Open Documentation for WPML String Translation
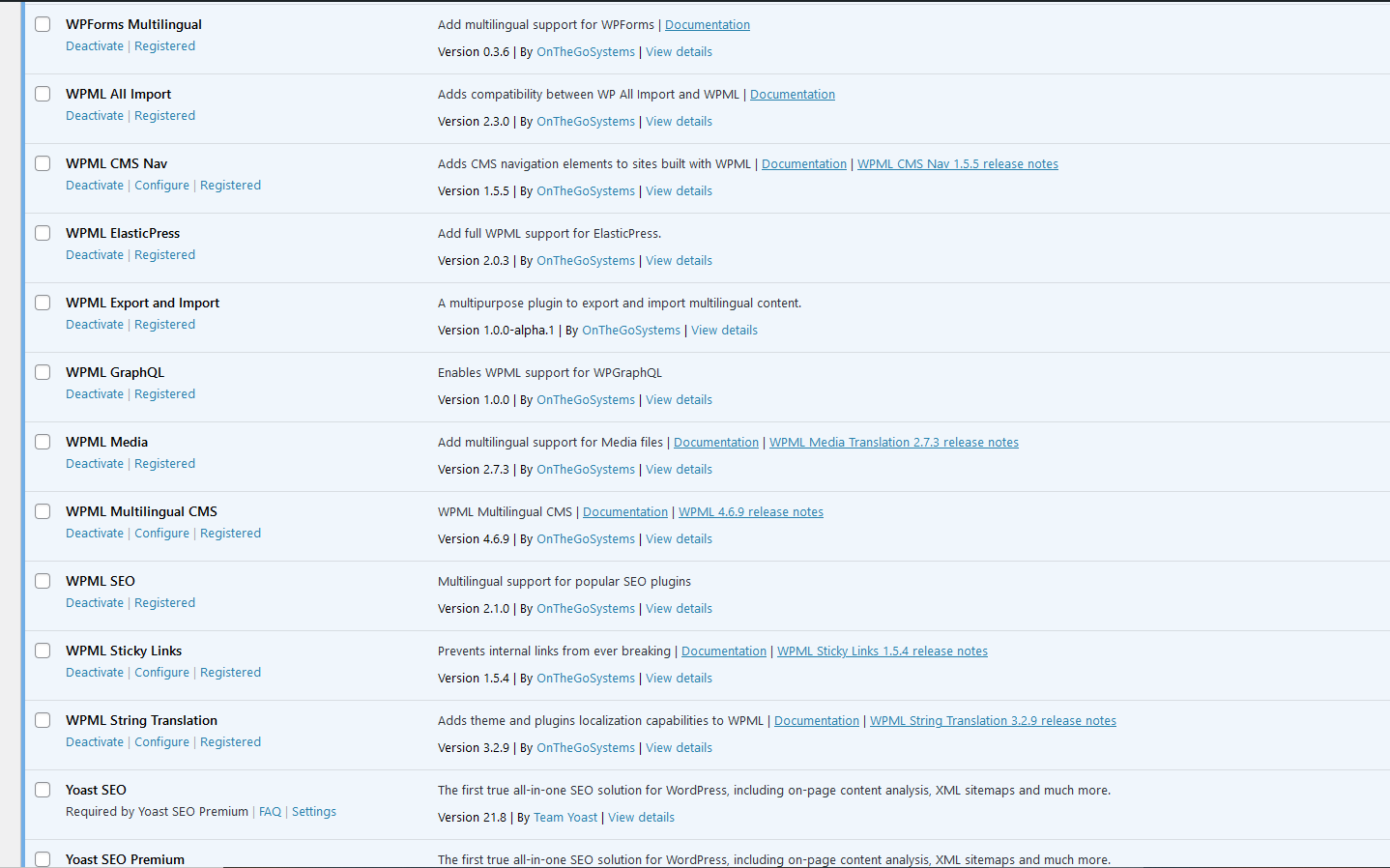The image size is (1390, 868). click(817, 721)
